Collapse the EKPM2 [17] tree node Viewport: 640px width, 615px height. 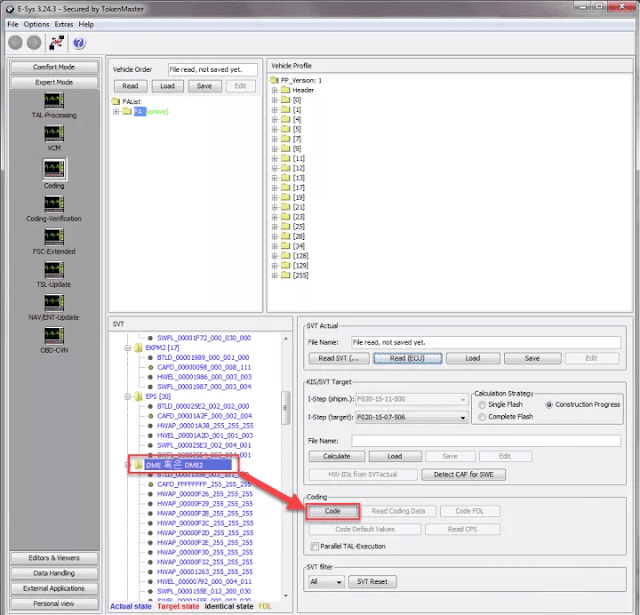(x=127, y=348)
